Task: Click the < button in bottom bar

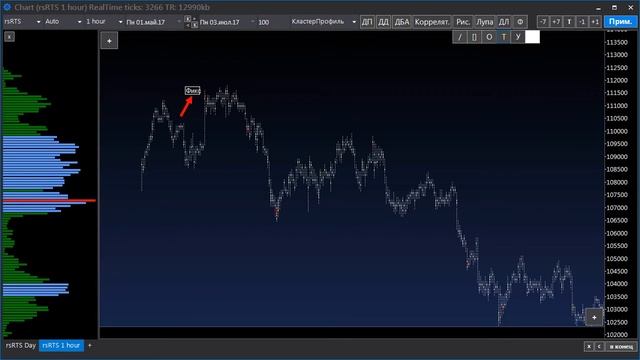Action: click(599, 346)
